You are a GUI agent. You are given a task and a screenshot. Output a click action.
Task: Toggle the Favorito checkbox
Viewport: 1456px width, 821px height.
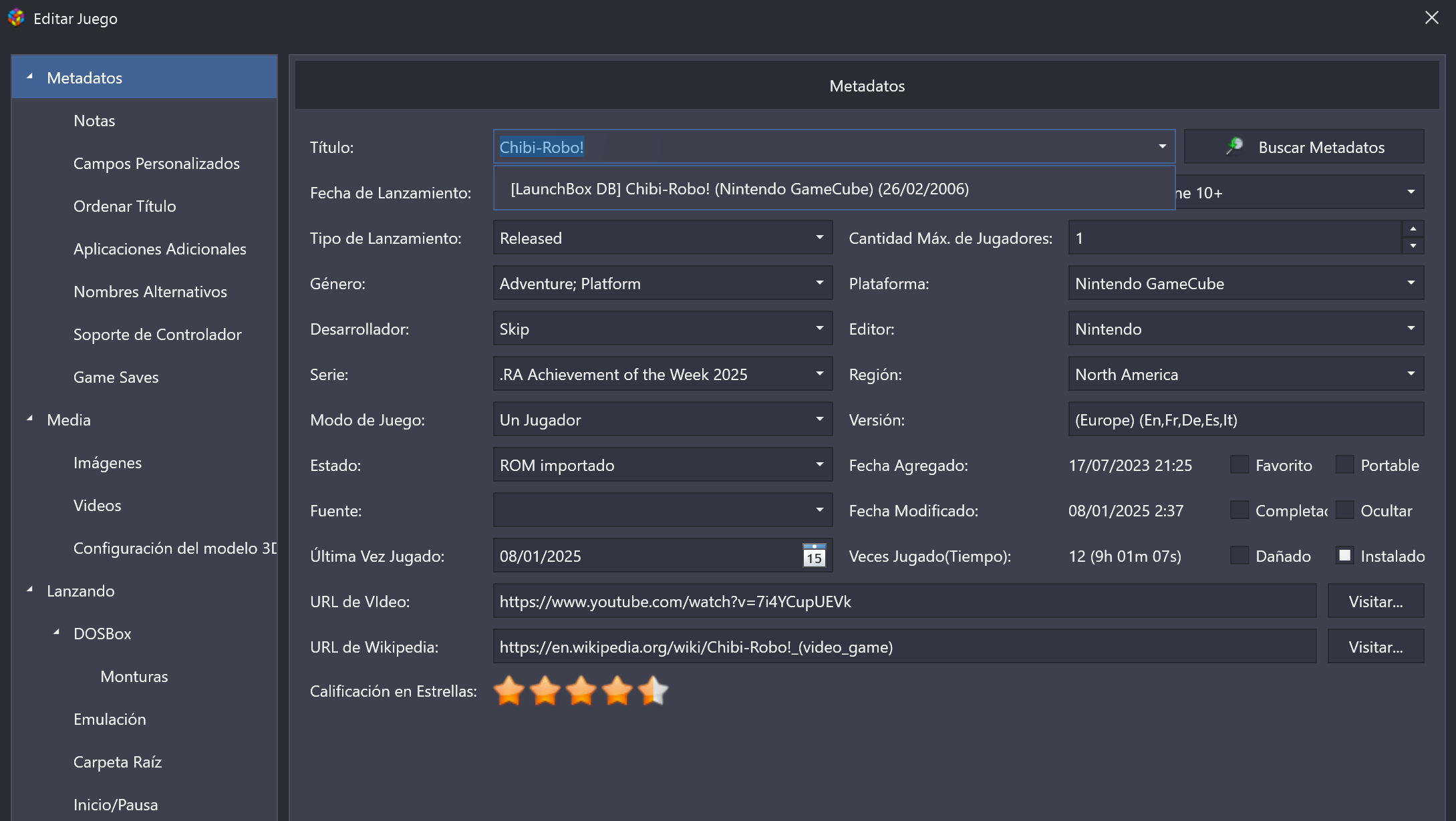[1240, 465]
